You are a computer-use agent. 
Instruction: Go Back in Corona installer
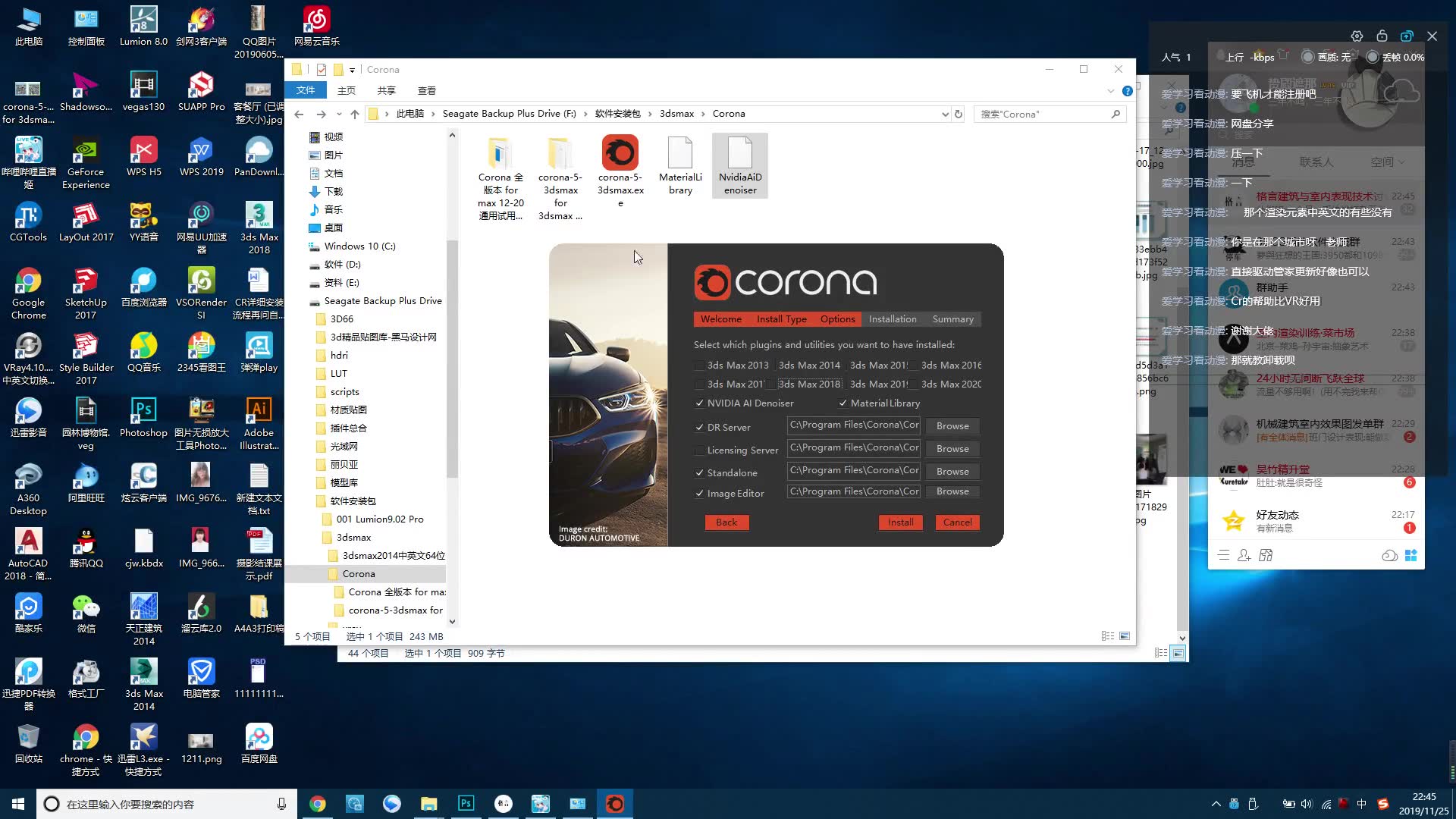[x=726, y=522]
